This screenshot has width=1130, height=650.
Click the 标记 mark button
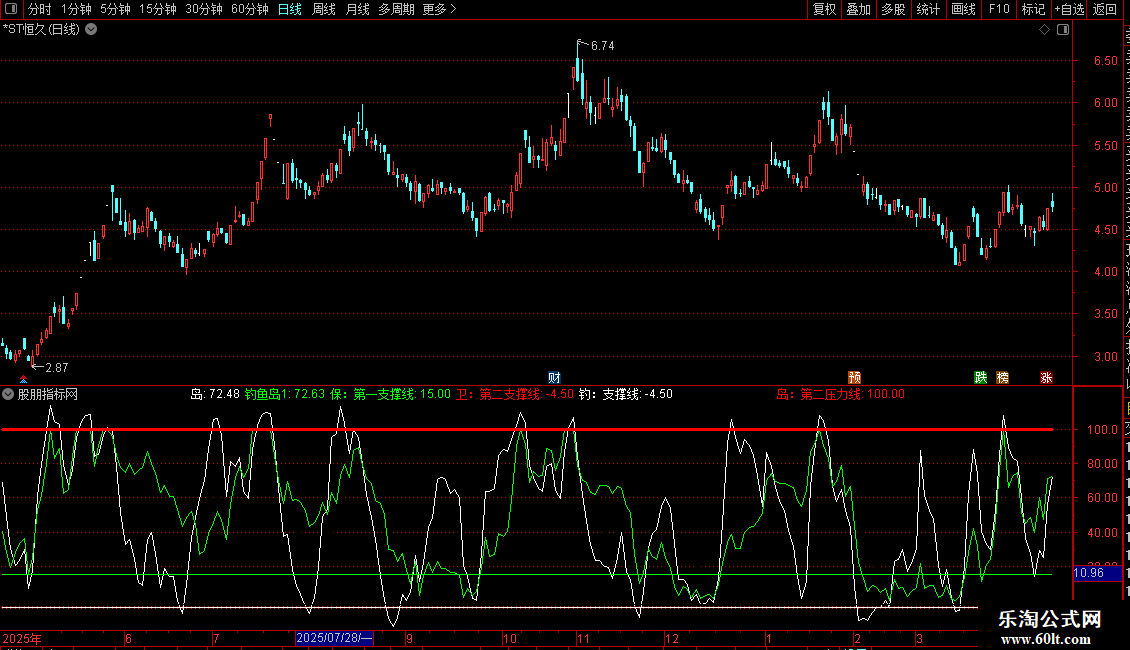pyautogui.click(x=1033, y=9)
